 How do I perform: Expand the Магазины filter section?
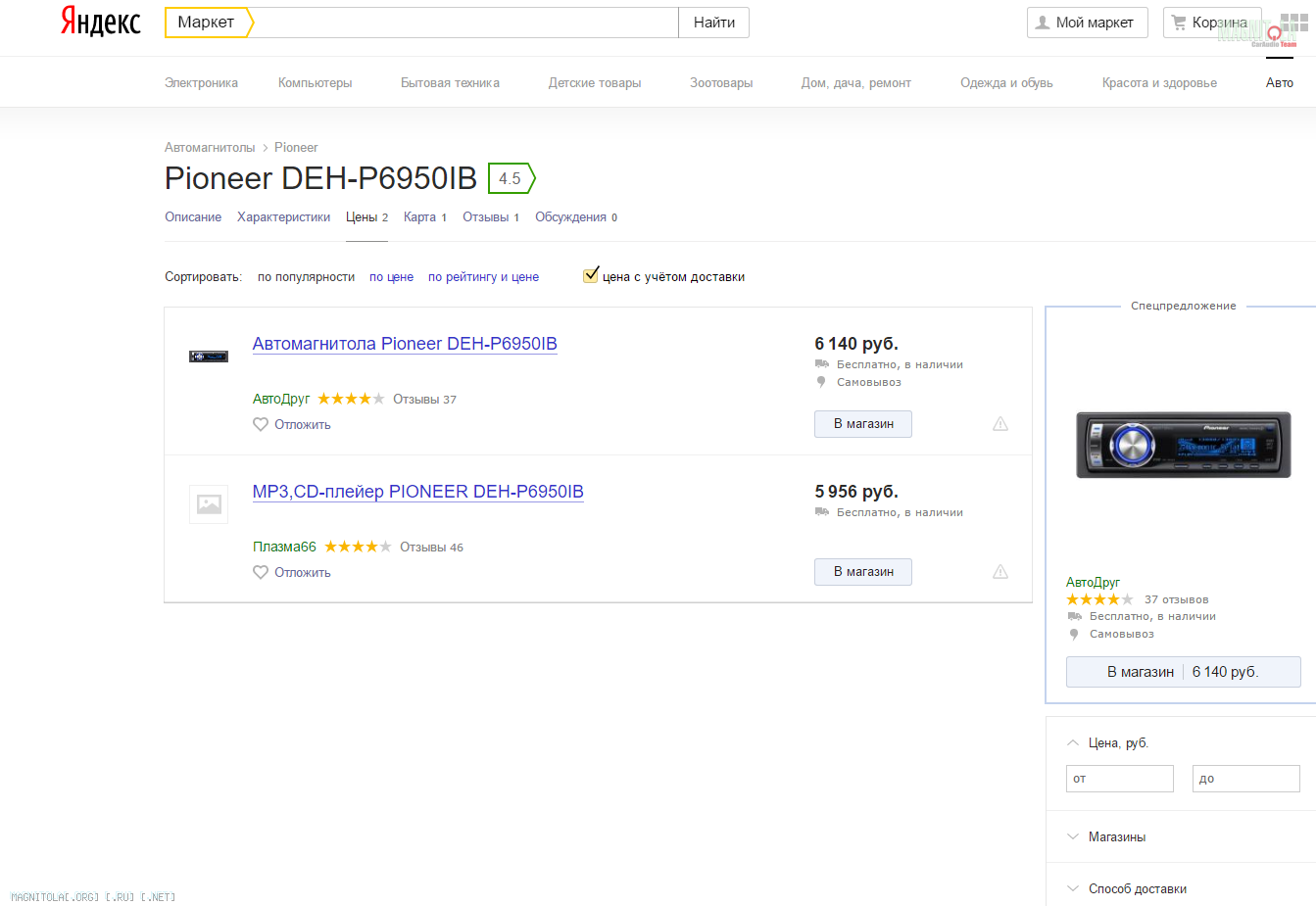1073,836
